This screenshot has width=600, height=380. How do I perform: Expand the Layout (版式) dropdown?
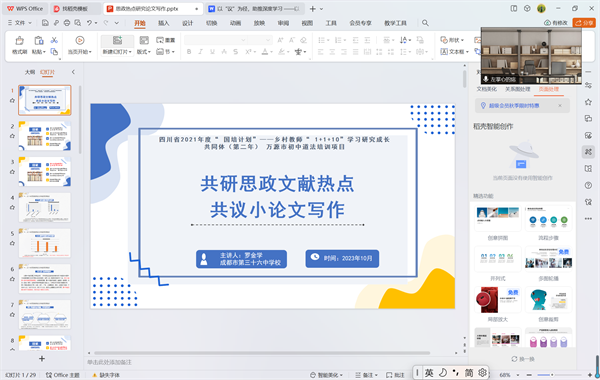click(x=144, y=52)
